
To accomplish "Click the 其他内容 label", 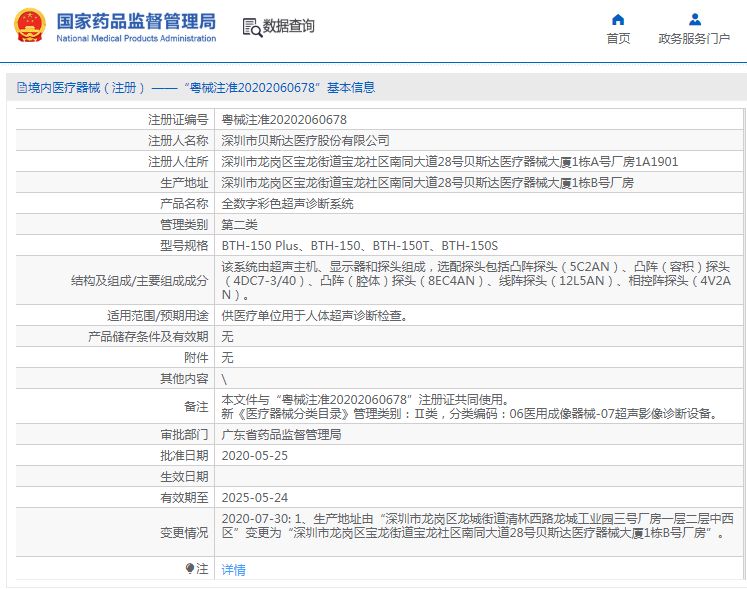I will [x=184, y=378].
